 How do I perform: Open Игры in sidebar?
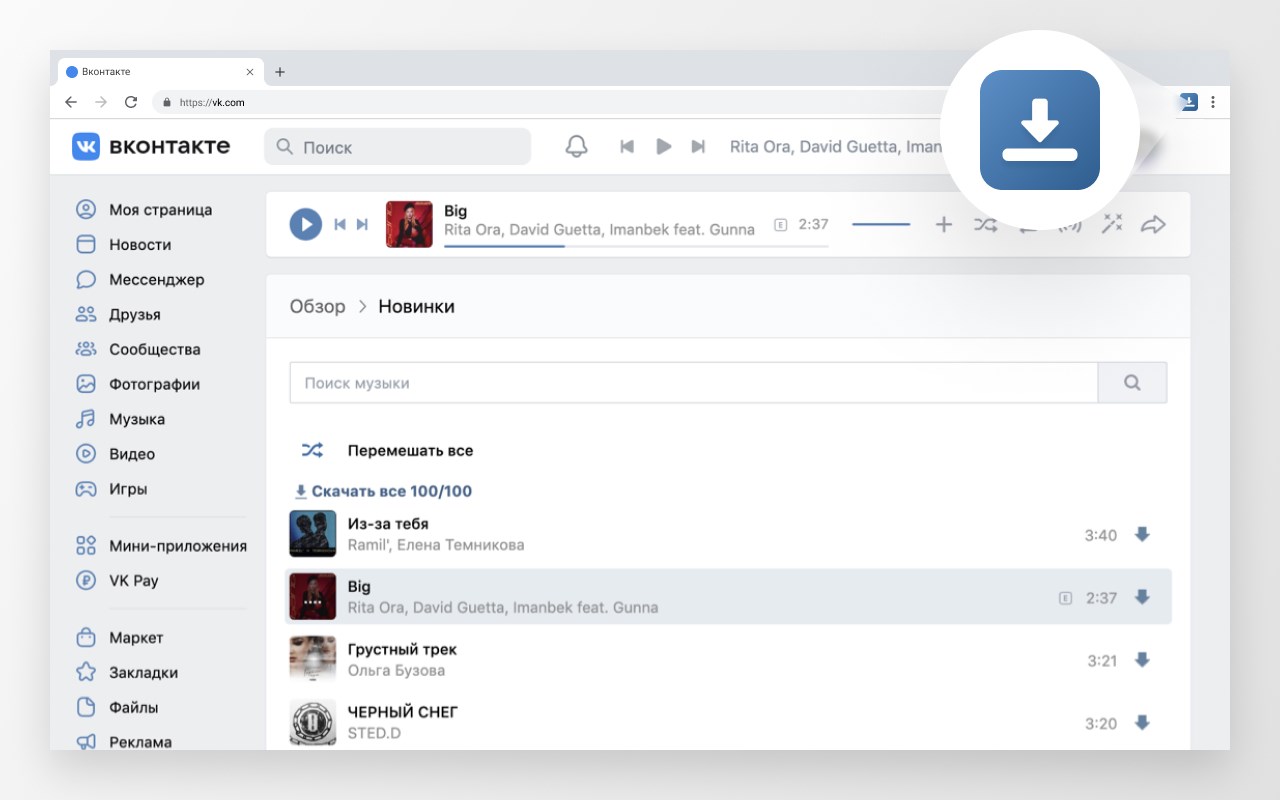(112, 489)
